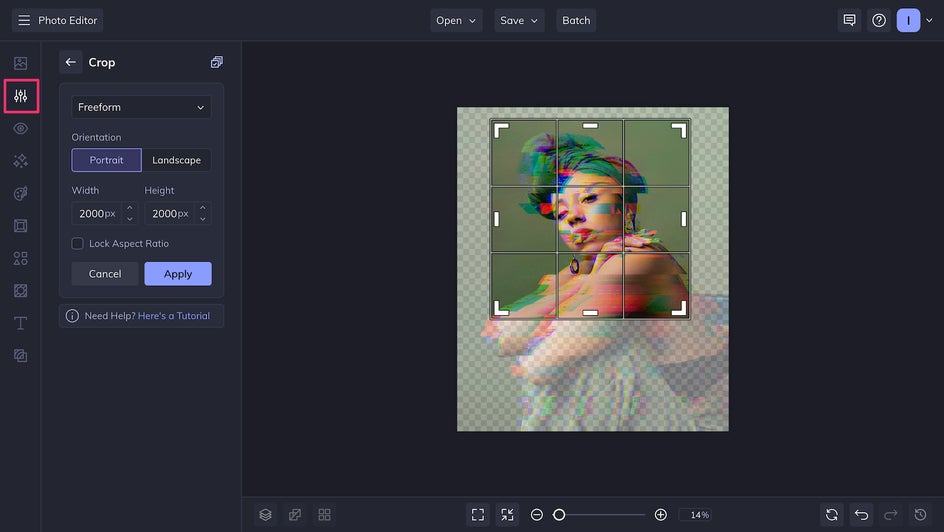The width and height of the screenshot is (944, 532).
Task: Click the top-edge crop handle
Action: 591,126
